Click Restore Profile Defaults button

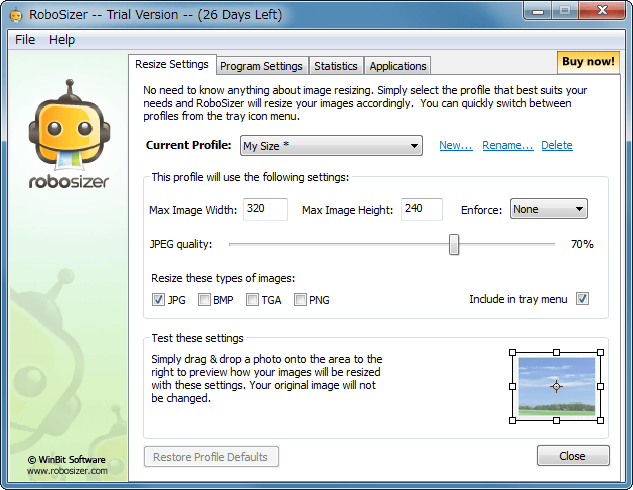click(x=211, y=456)
